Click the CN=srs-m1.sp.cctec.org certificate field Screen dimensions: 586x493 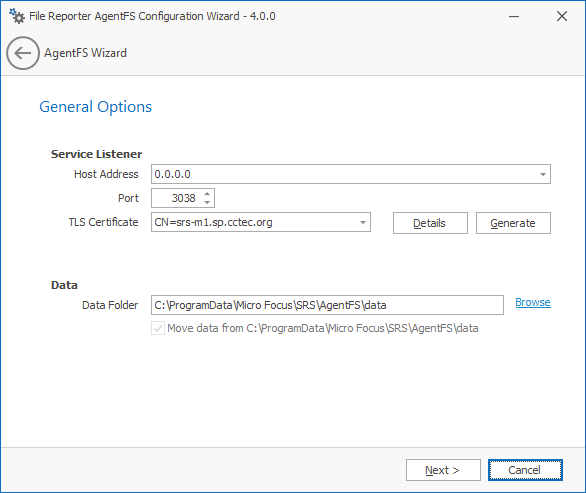coord(254,222)
